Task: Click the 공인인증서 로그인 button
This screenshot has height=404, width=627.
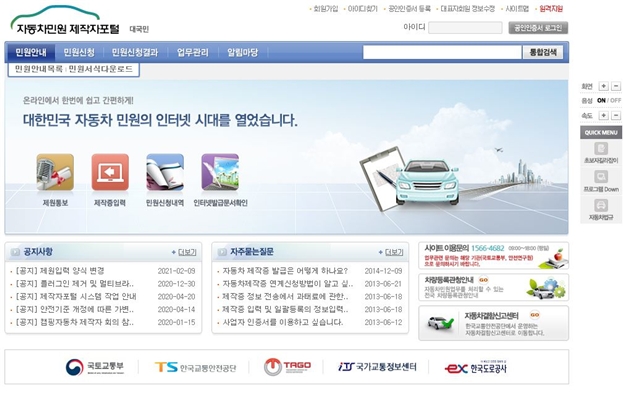Action: click(x=538, y=28)
